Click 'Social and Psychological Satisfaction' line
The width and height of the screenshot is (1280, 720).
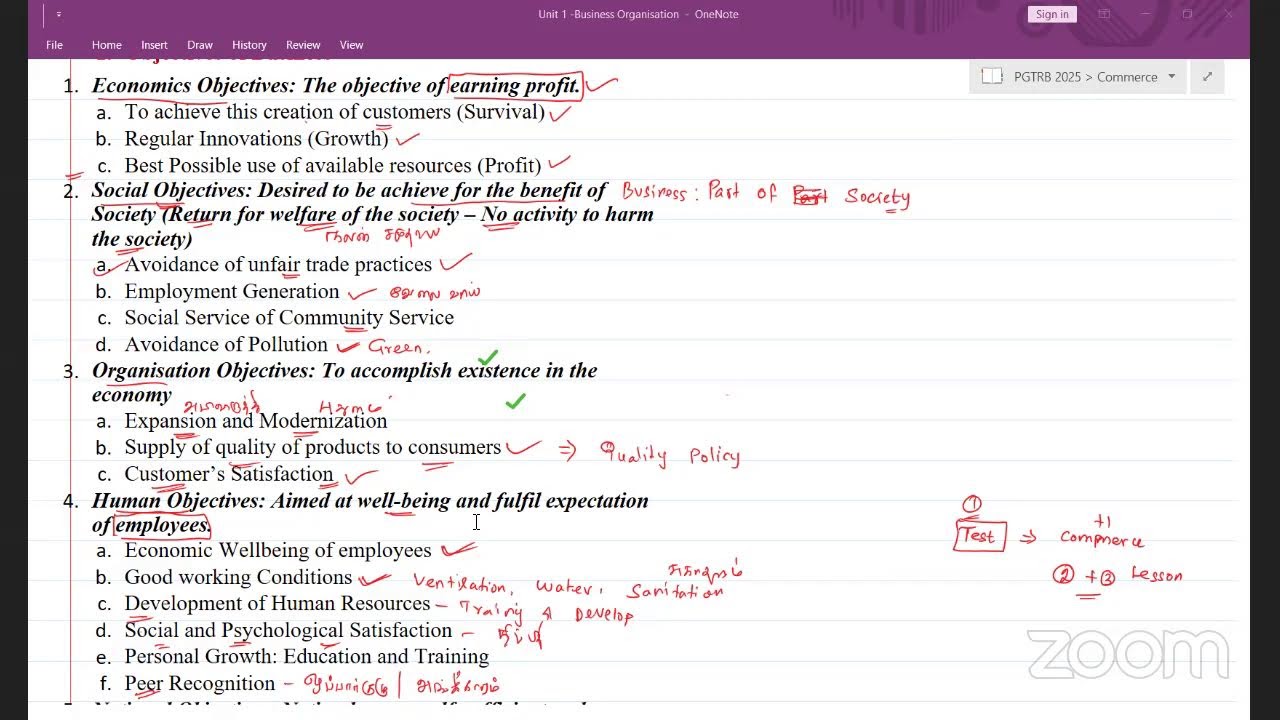click(x=288, y=631)
